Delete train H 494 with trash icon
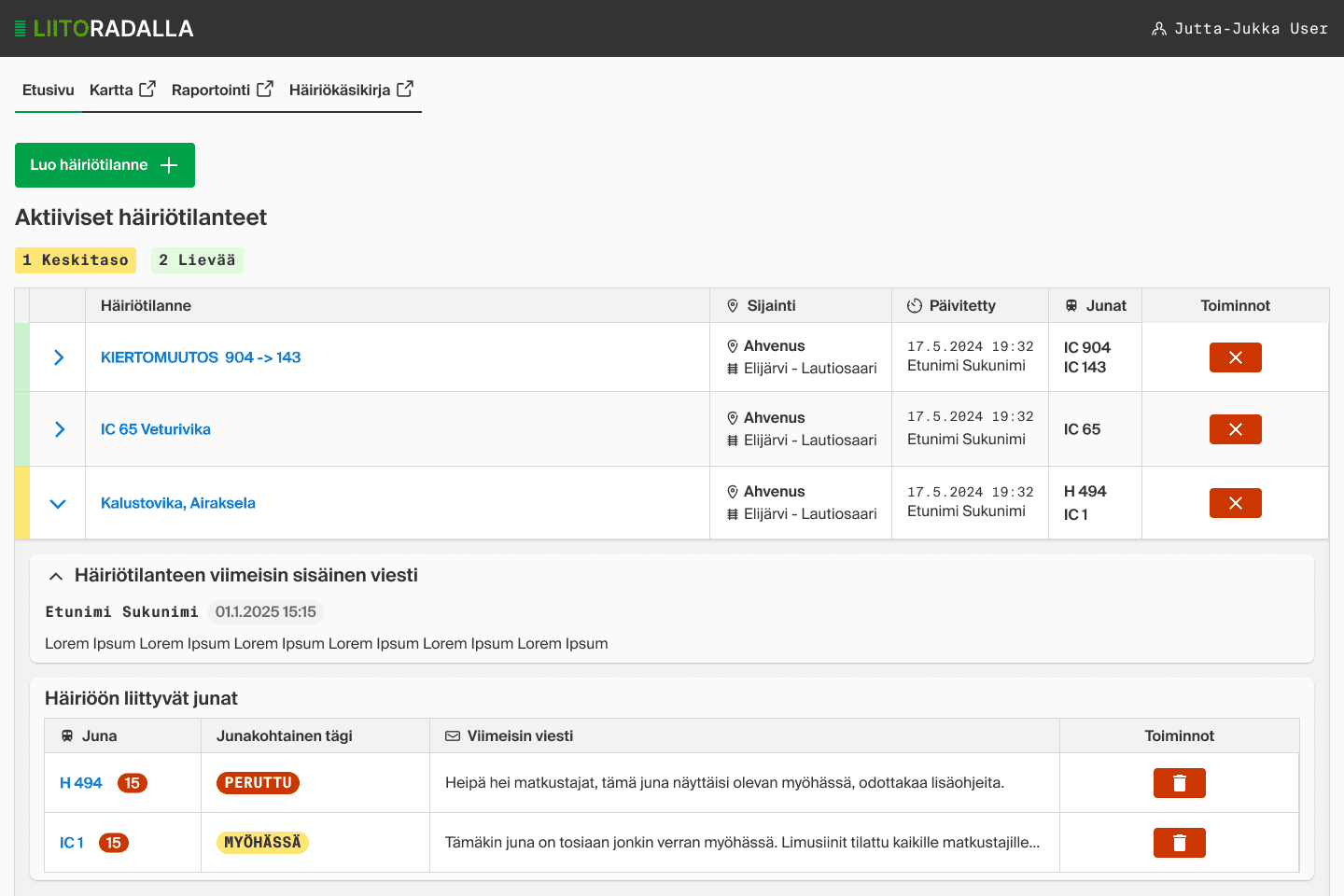The width and height of the screenshot is (1344, 896). [x=1179, y=783]
